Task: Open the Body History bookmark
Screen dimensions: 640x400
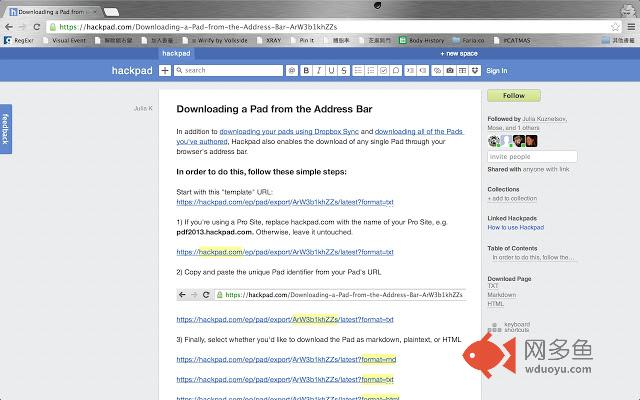Action: (422, 40)
